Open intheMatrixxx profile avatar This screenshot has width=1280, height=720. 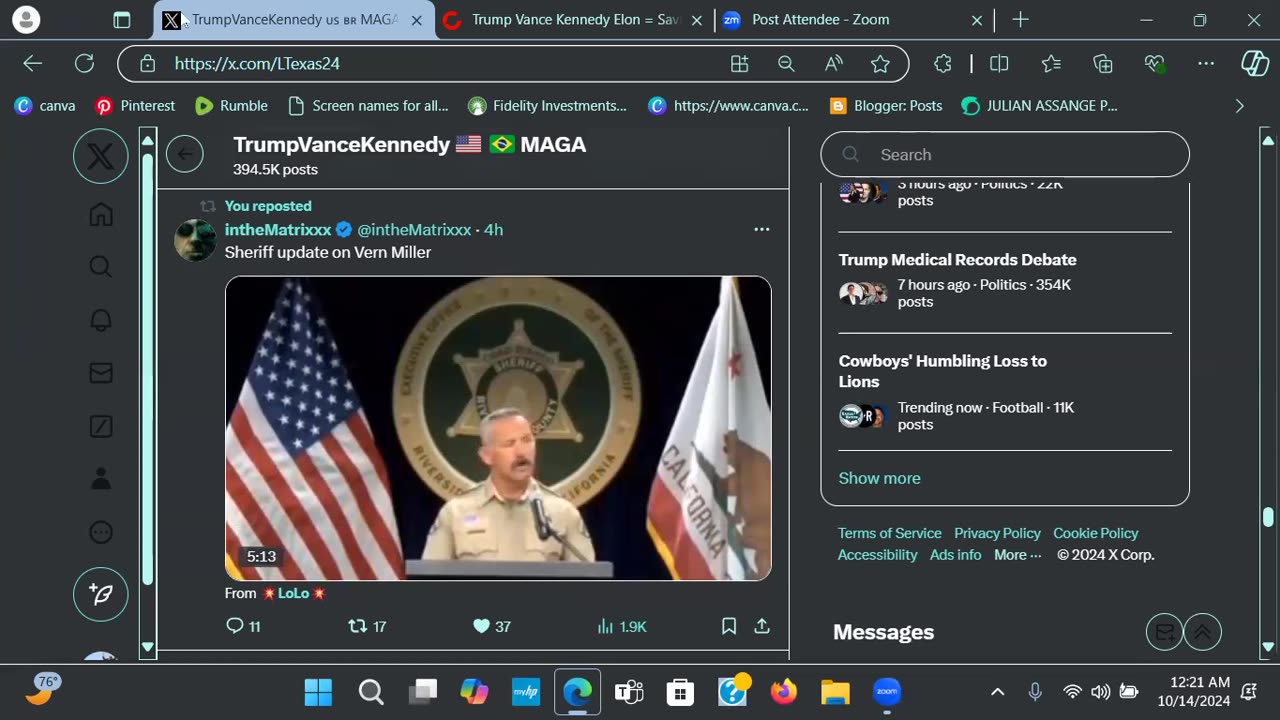[x=195, y=240]
